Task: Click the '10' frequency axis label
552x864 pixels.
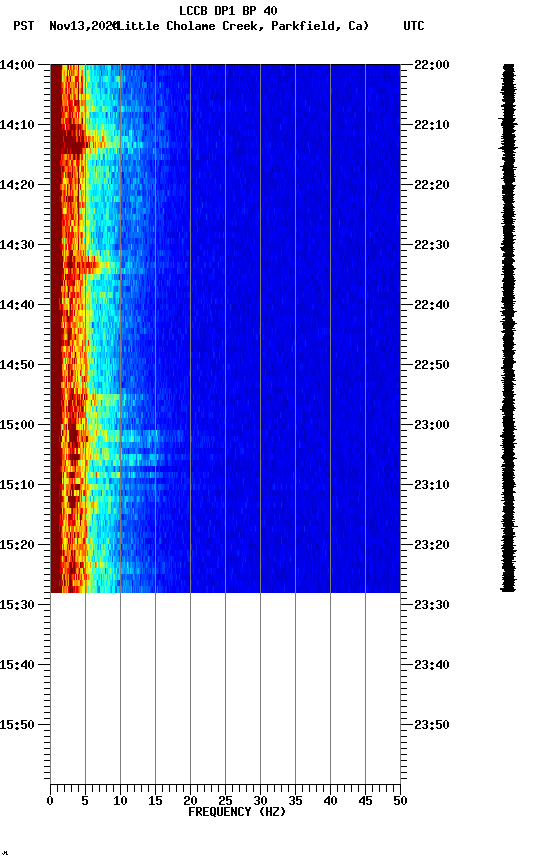Action: (120, 801)
